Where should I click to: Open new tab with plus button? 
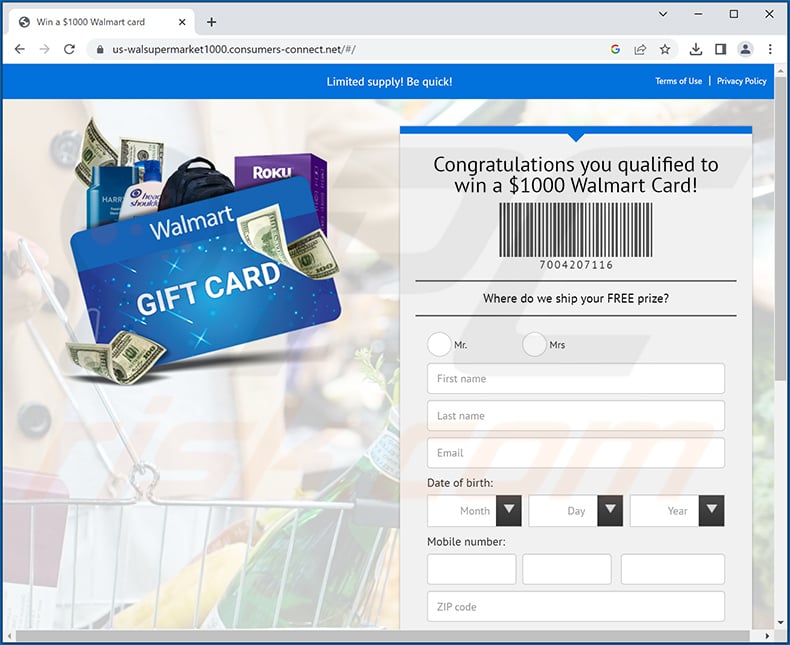212,22
